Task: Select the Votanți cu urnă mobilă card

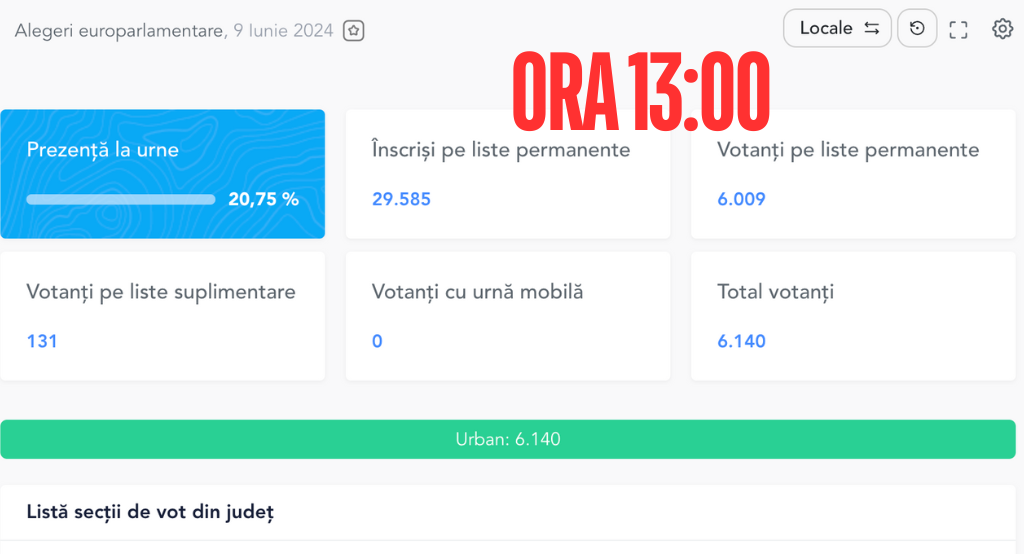Action: click(x=508, y=316)
